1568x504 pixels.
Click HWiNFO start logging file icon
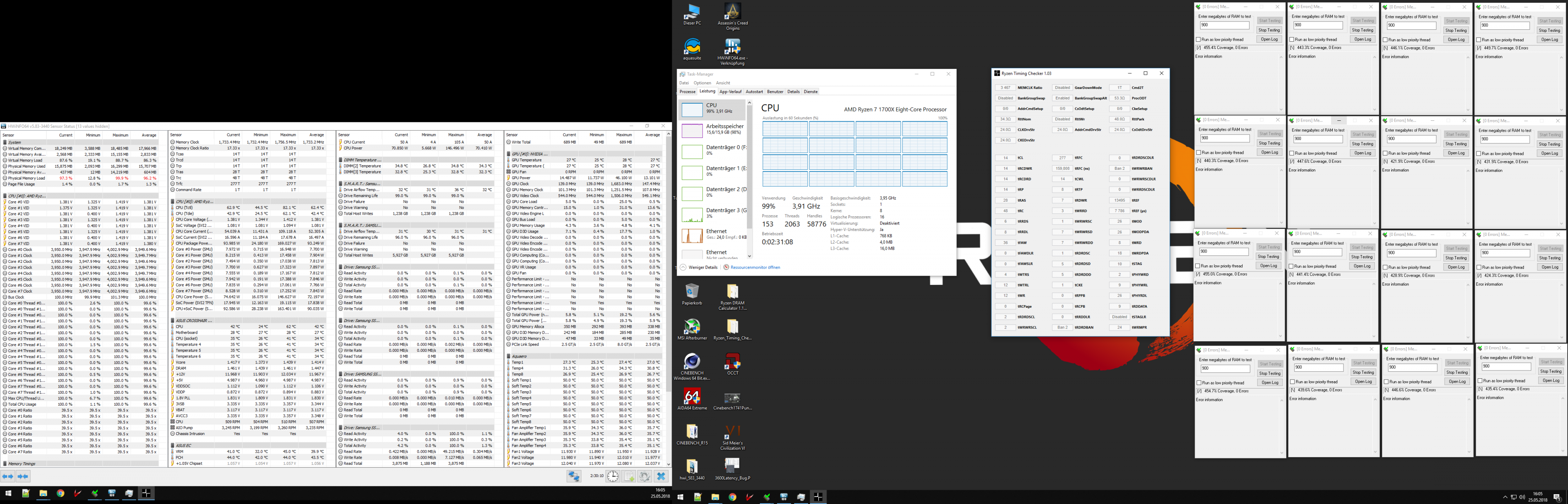tap(629, 477)
